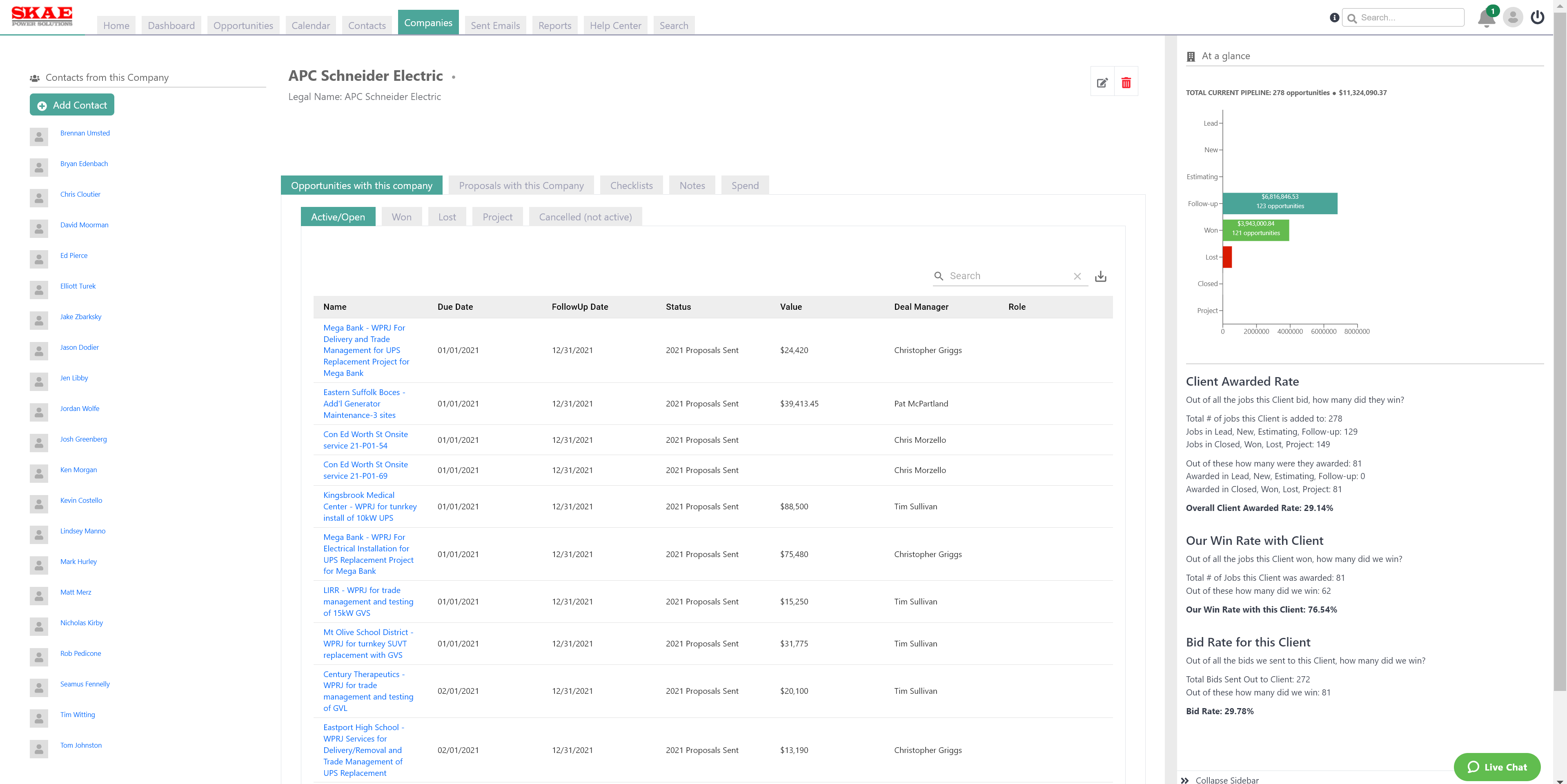Open Con Ed Worth St Onsite service 21-P01-54
Viewport: 1567px width, 784px height.
point(365,440)
